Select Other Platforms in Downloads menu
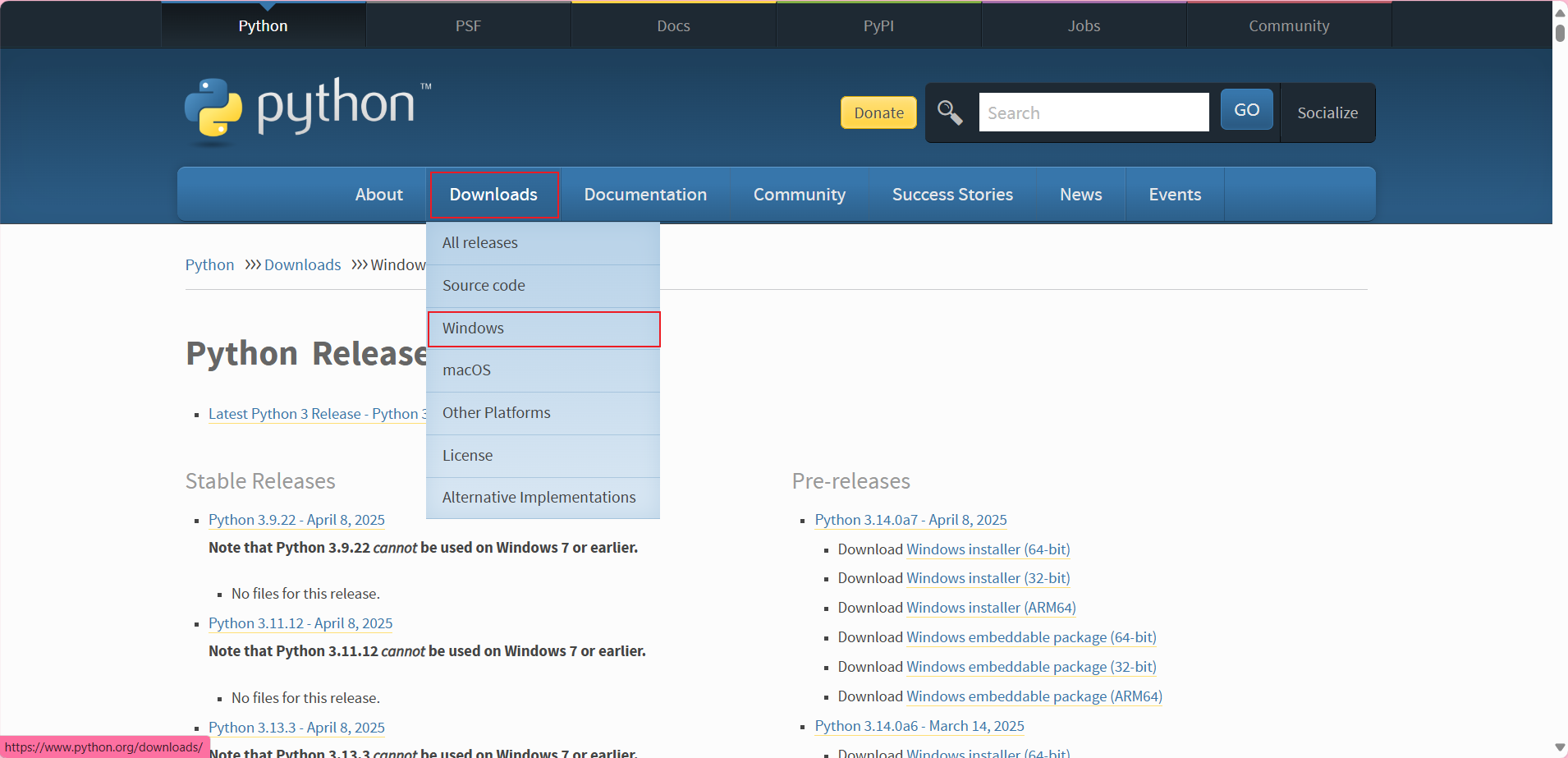 [x=543, y=413]
